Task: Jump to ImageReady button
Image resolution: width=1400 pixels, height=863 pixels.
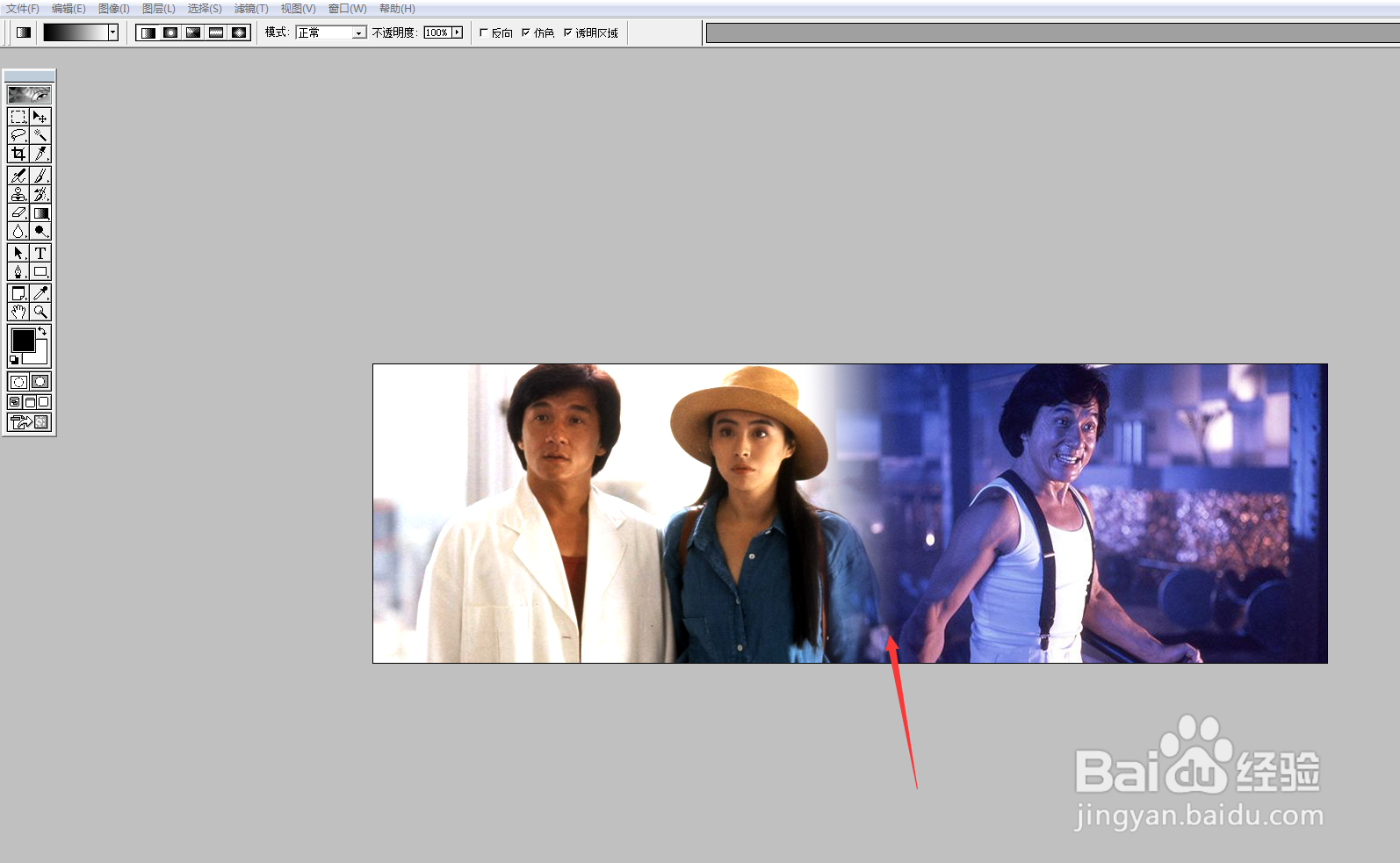Action: tap(29, 422)
